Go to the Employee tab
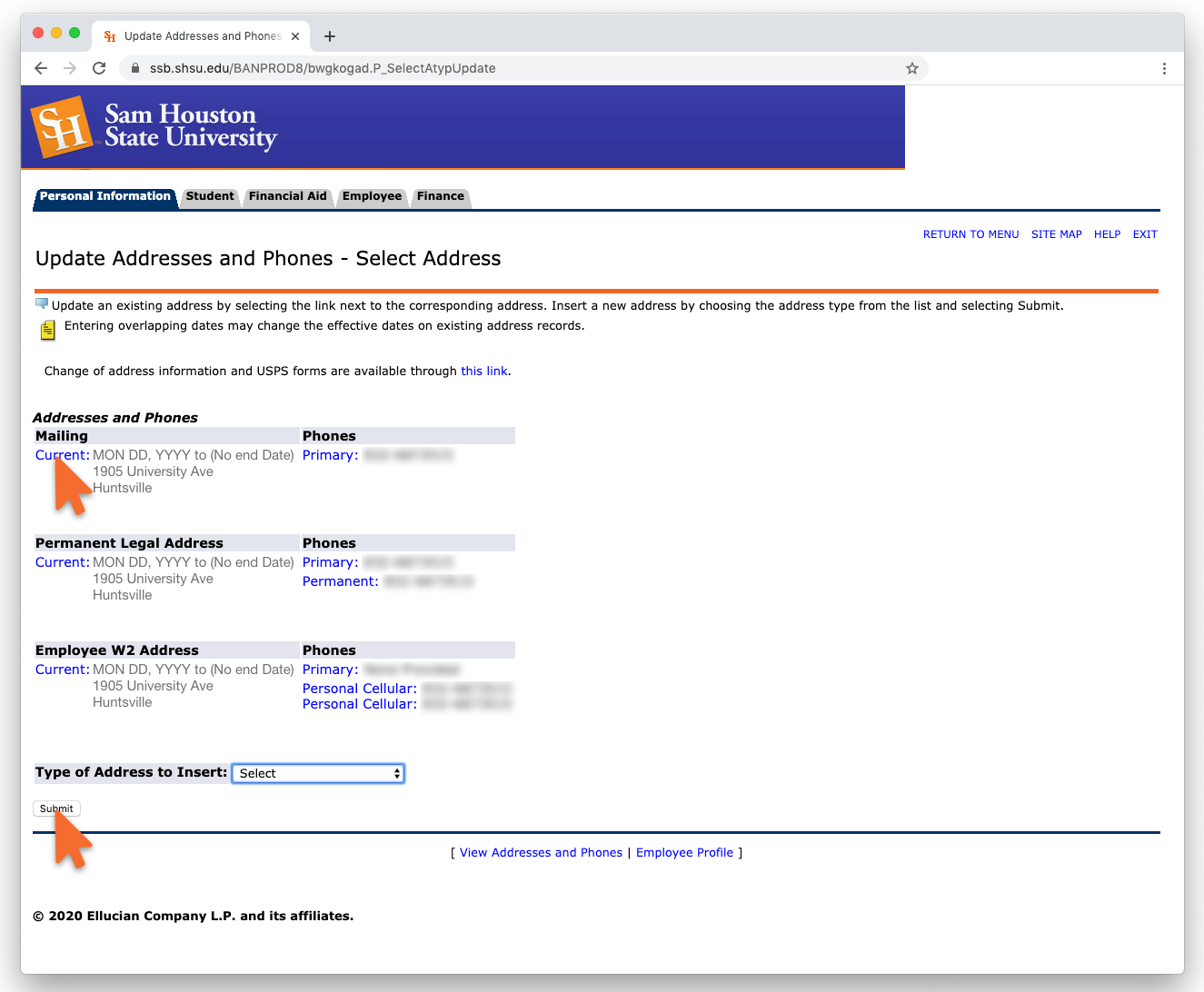This screenshot has width=1204, height=992. coord(372,196)
